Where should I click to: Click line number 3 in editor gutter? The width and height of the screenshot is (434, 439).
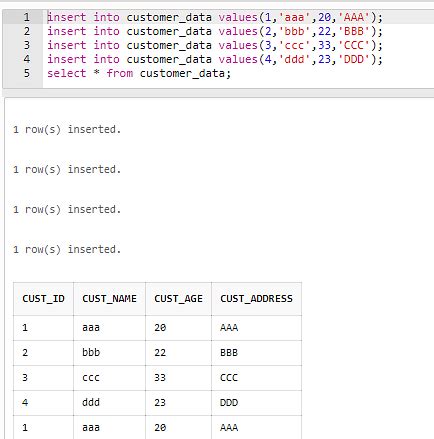click(27, 45)
